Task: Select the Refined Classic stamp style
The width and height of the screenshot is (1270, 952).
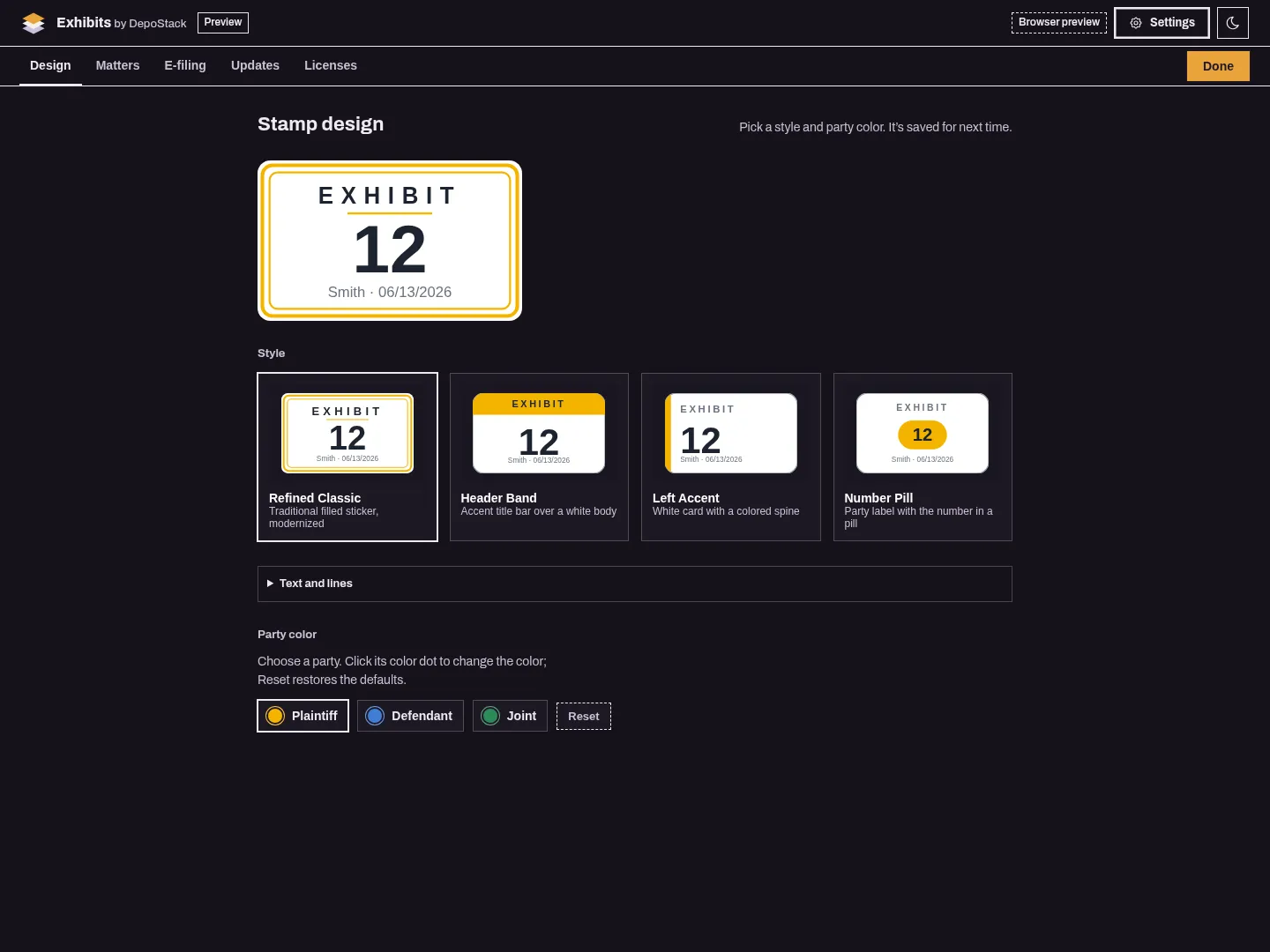Action: point(347,457)
